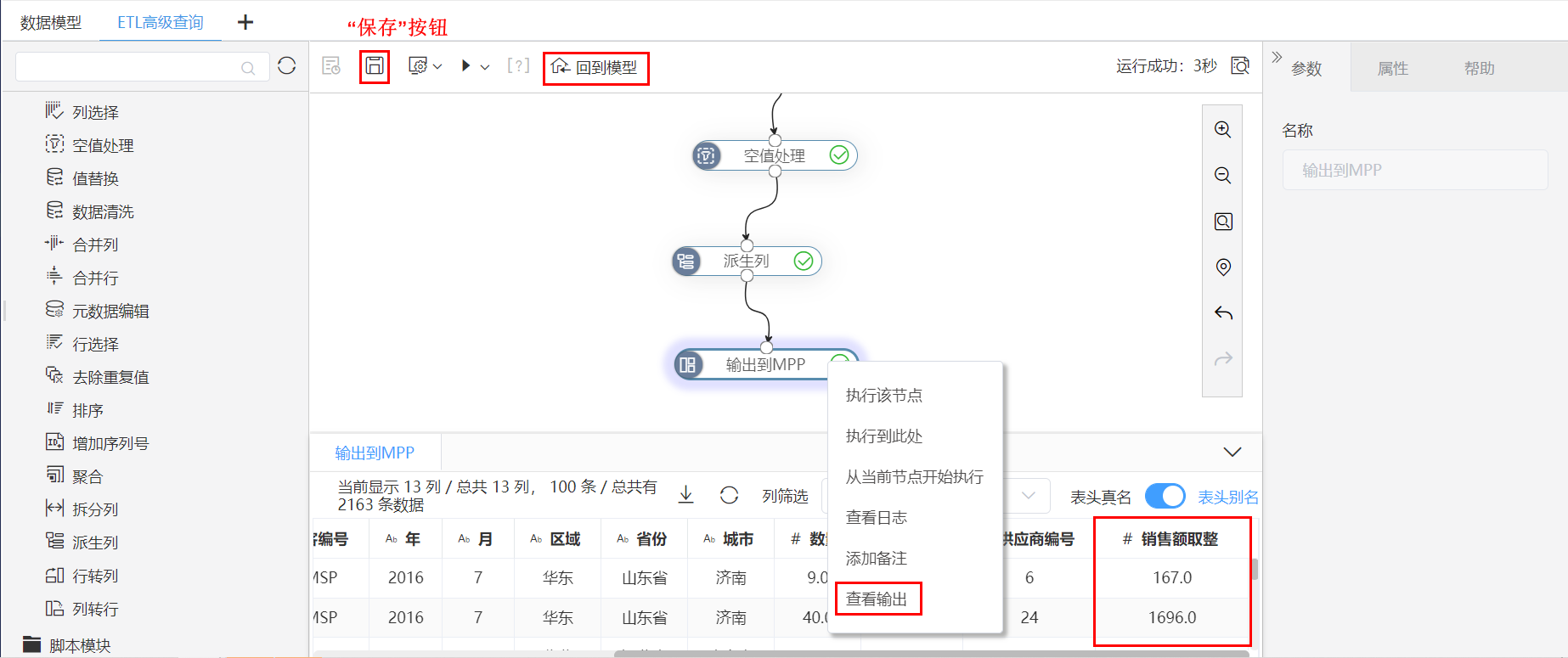This screenshot has height=658, width=1568.
Task: Refresh the output data preview
Action: tap(729, 495)
